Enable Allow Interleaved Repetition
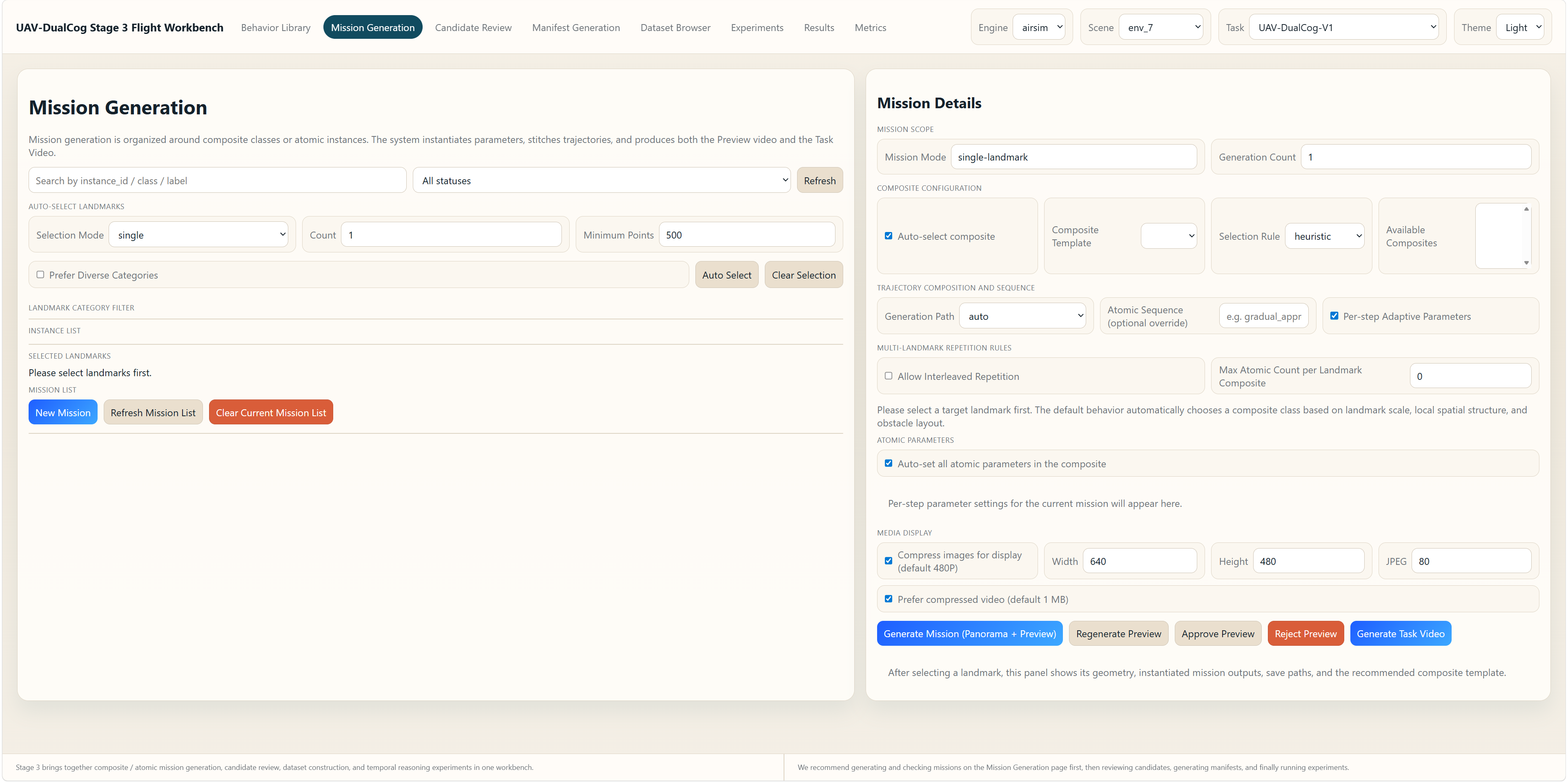Image resolution: width=1568 pixels, height=783 pixels. click(889, 376)
